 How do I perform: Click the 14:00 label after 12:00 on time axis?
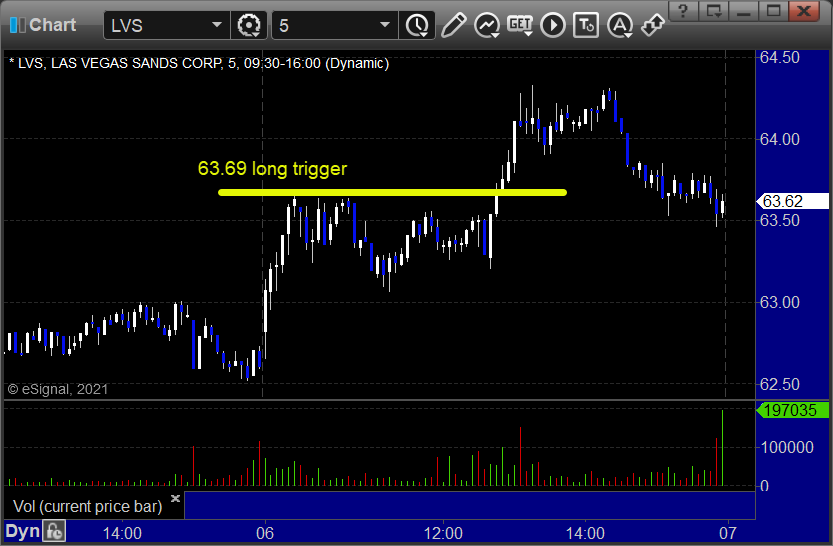pyautogui.click(x=585, y=533)
